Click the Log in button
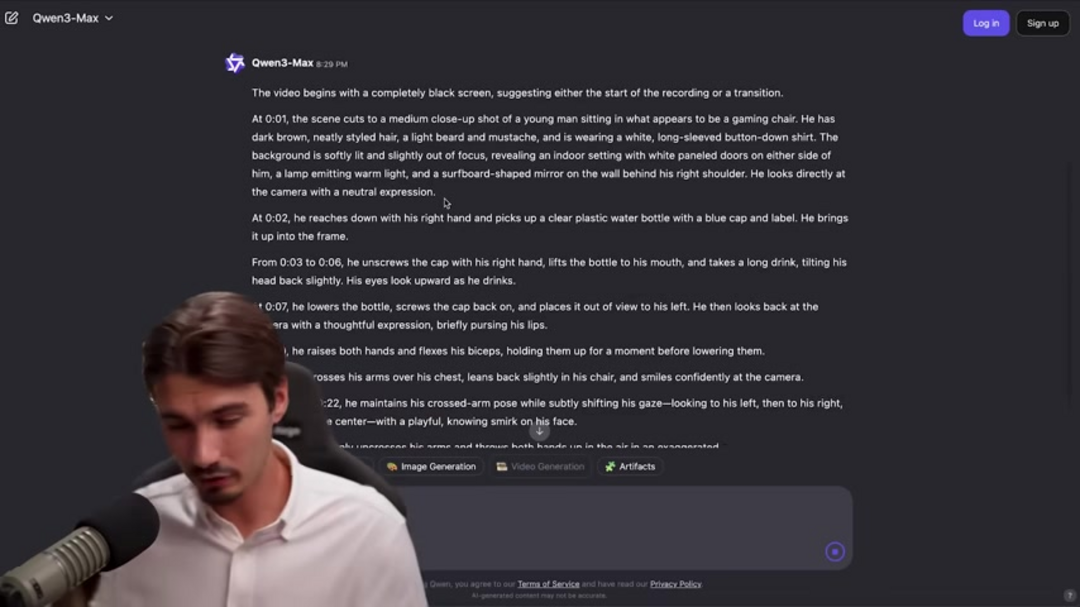1080x607 pixels. [x=986, y=23]
